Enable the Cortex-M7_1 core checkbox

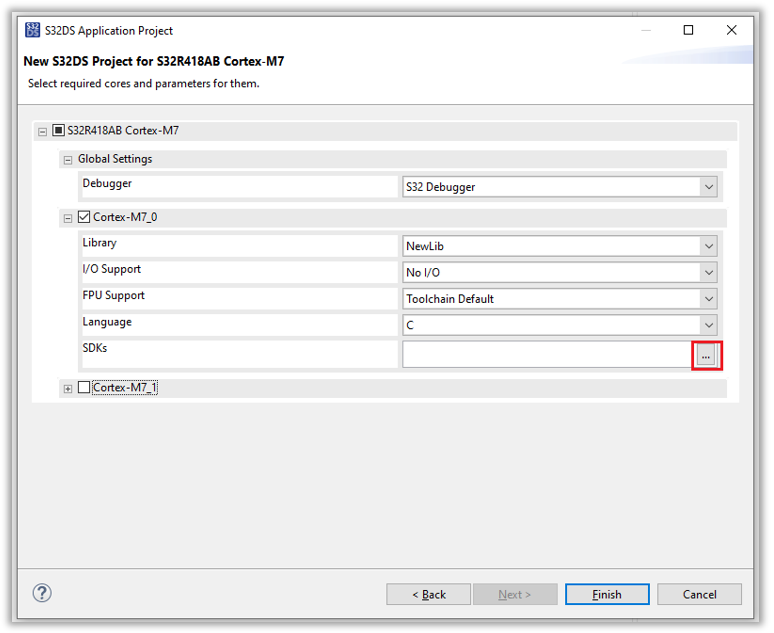[x=84, y=389]
